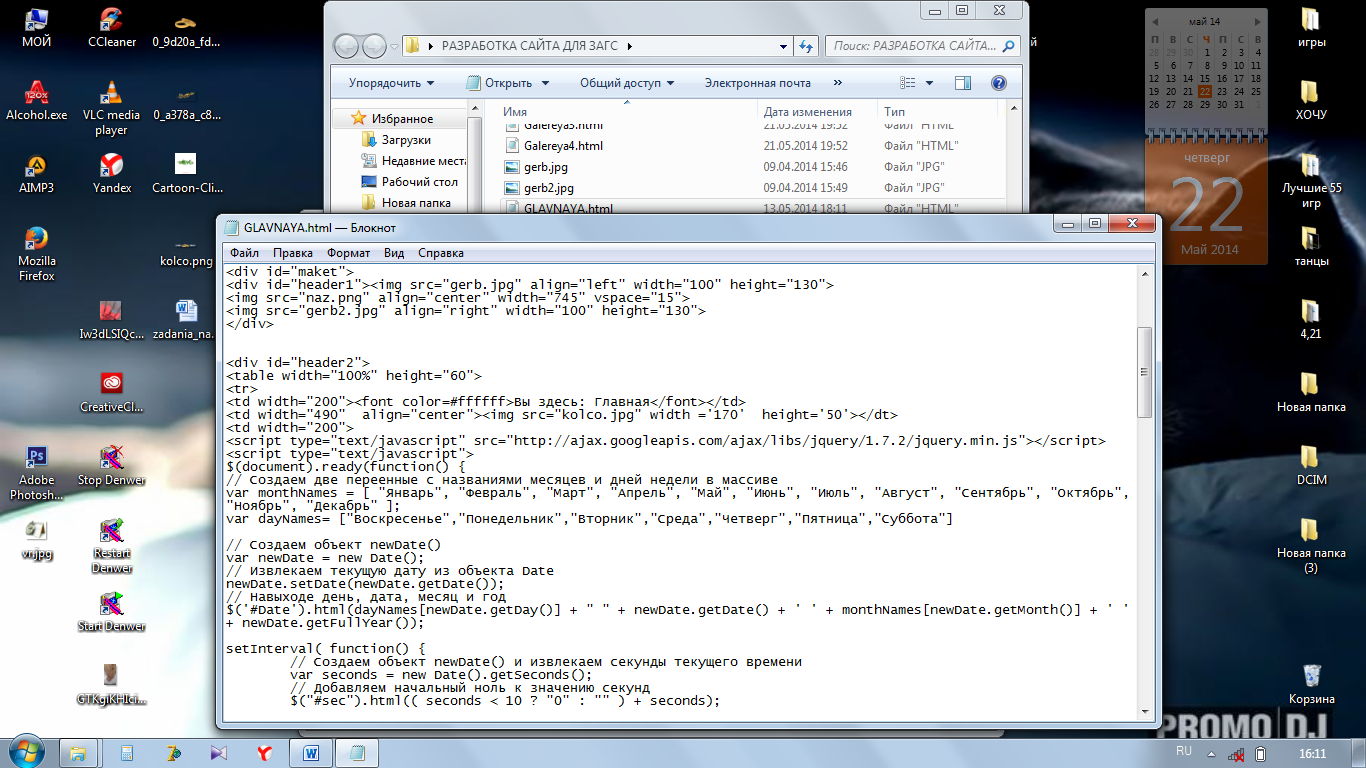This screenshot has width=1366, height=768.
Task: Open Корзина recycle bin
Action: coord(1311,684)
